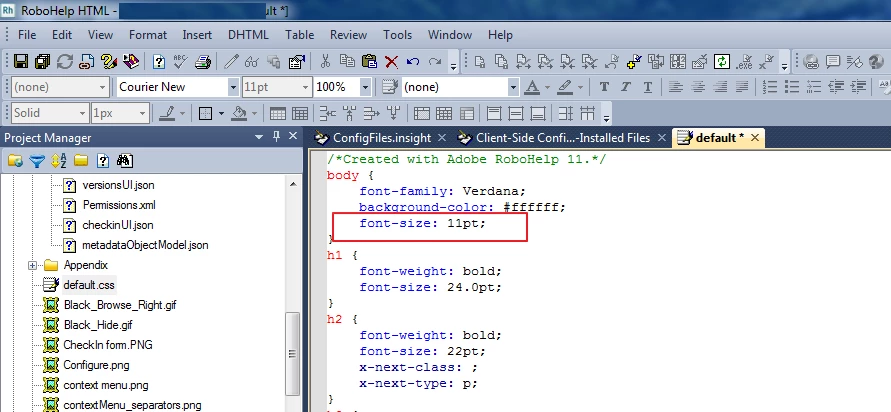Click the Copy icon in standard toolbar
The width and height of the screenshot is (891, 412).
click(347, 61)
